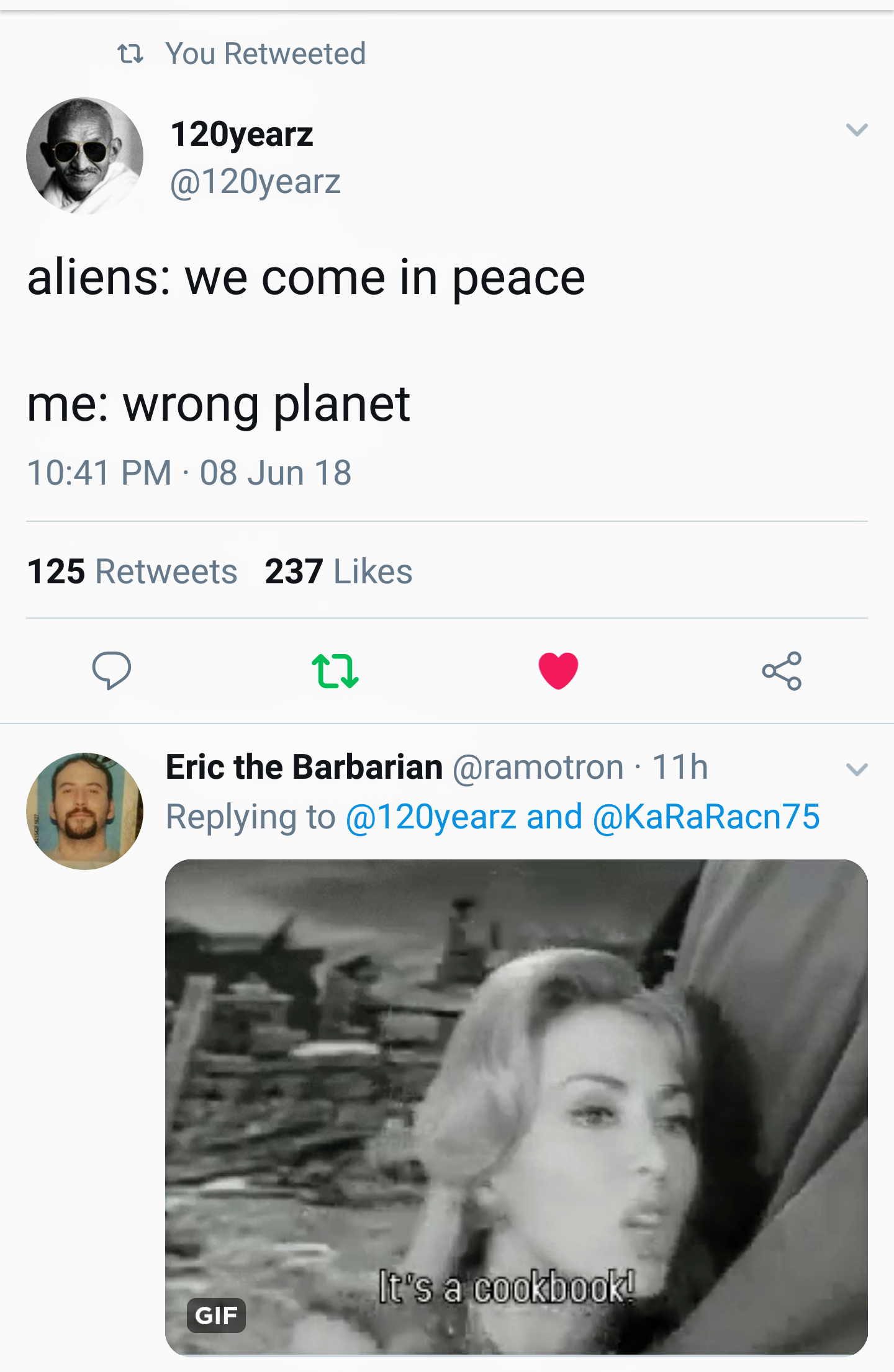Tap the reply speech bubble icon
894x1372 pixels.
click(112, 670)
